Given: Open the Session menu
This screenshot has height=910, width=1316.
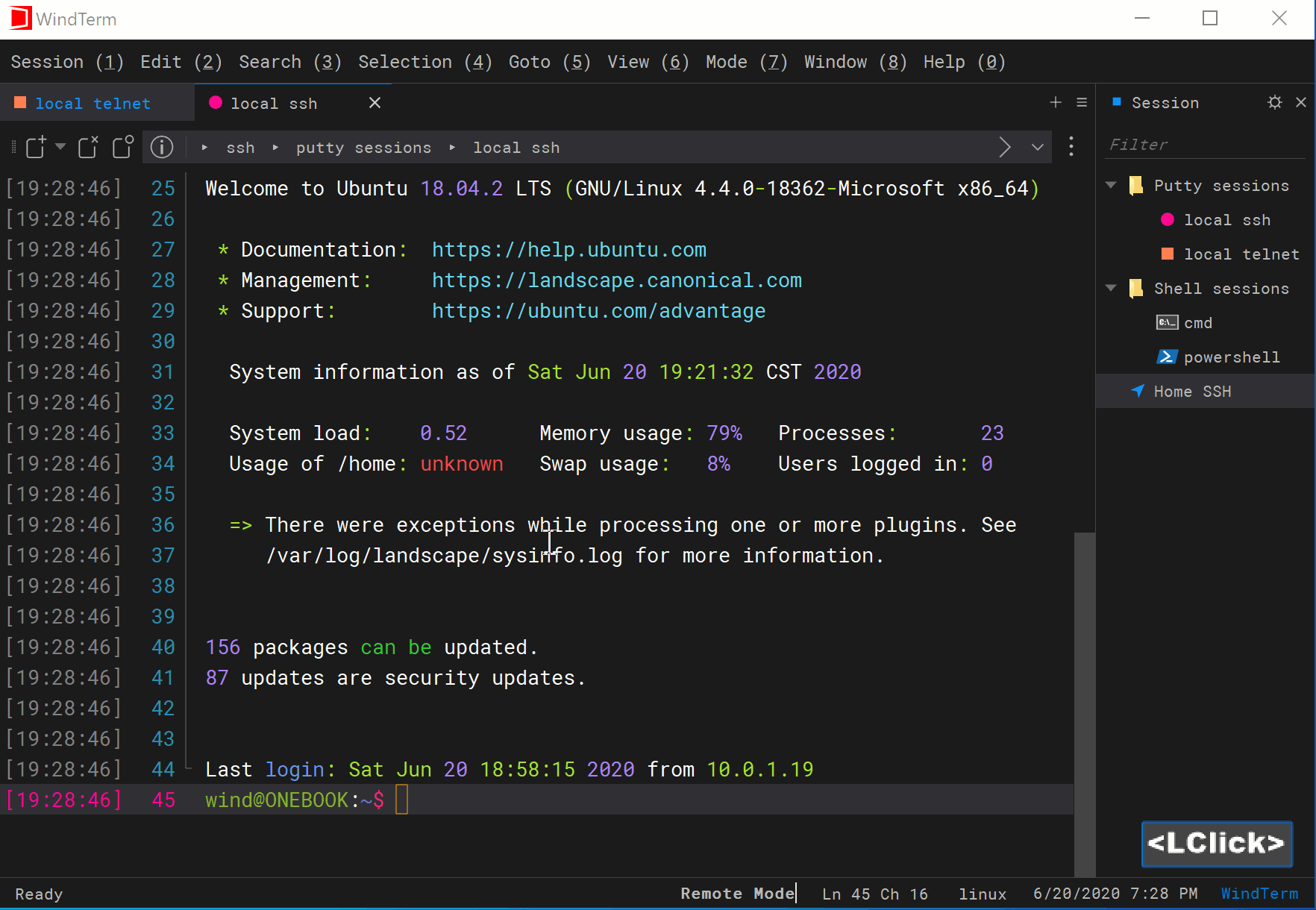Looking at the screenshot, I should tap(67, 62).
